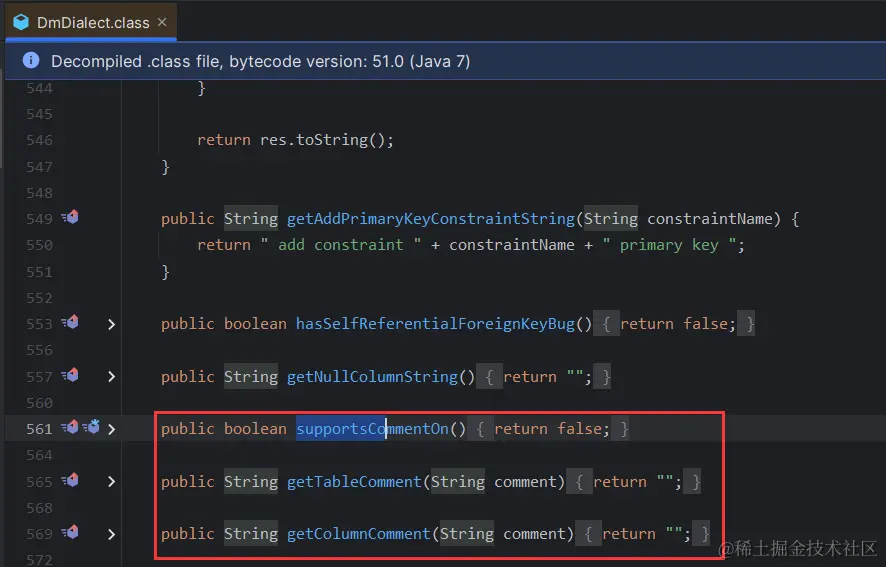Expand folded supportsCommentOn method on line 561
Viewport: 886px width, 567px height.
(x=111, y=430)
